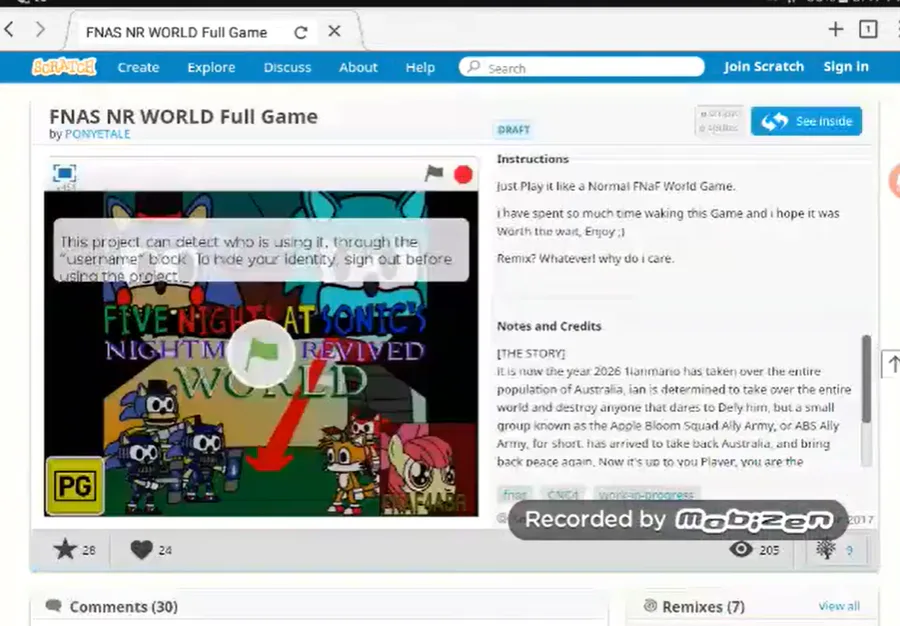Open a new browser tab with plus icon

tap(836, 29)
